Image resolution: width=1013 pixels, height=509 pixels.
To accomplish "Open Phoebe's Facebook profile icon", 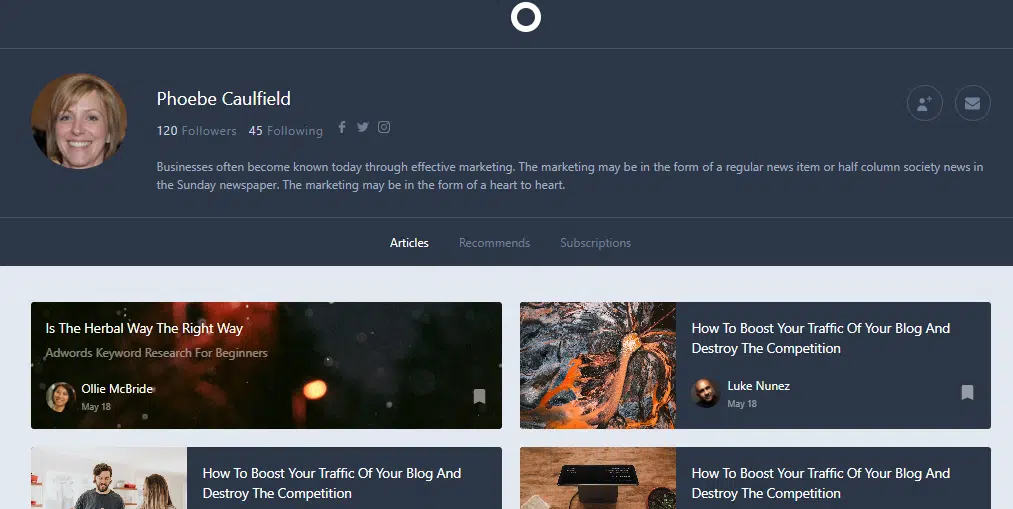I will click(342, 127).
